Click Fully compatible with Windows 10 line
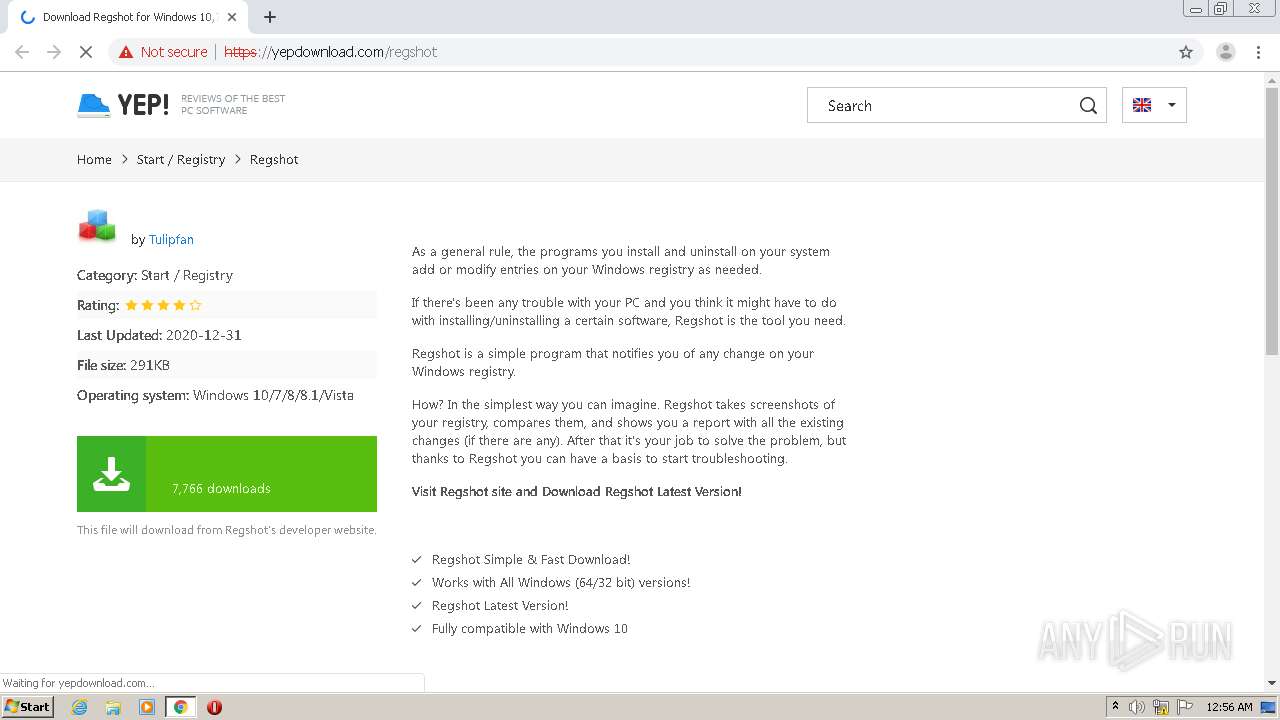1280x720 pixels. coord(530,629)
